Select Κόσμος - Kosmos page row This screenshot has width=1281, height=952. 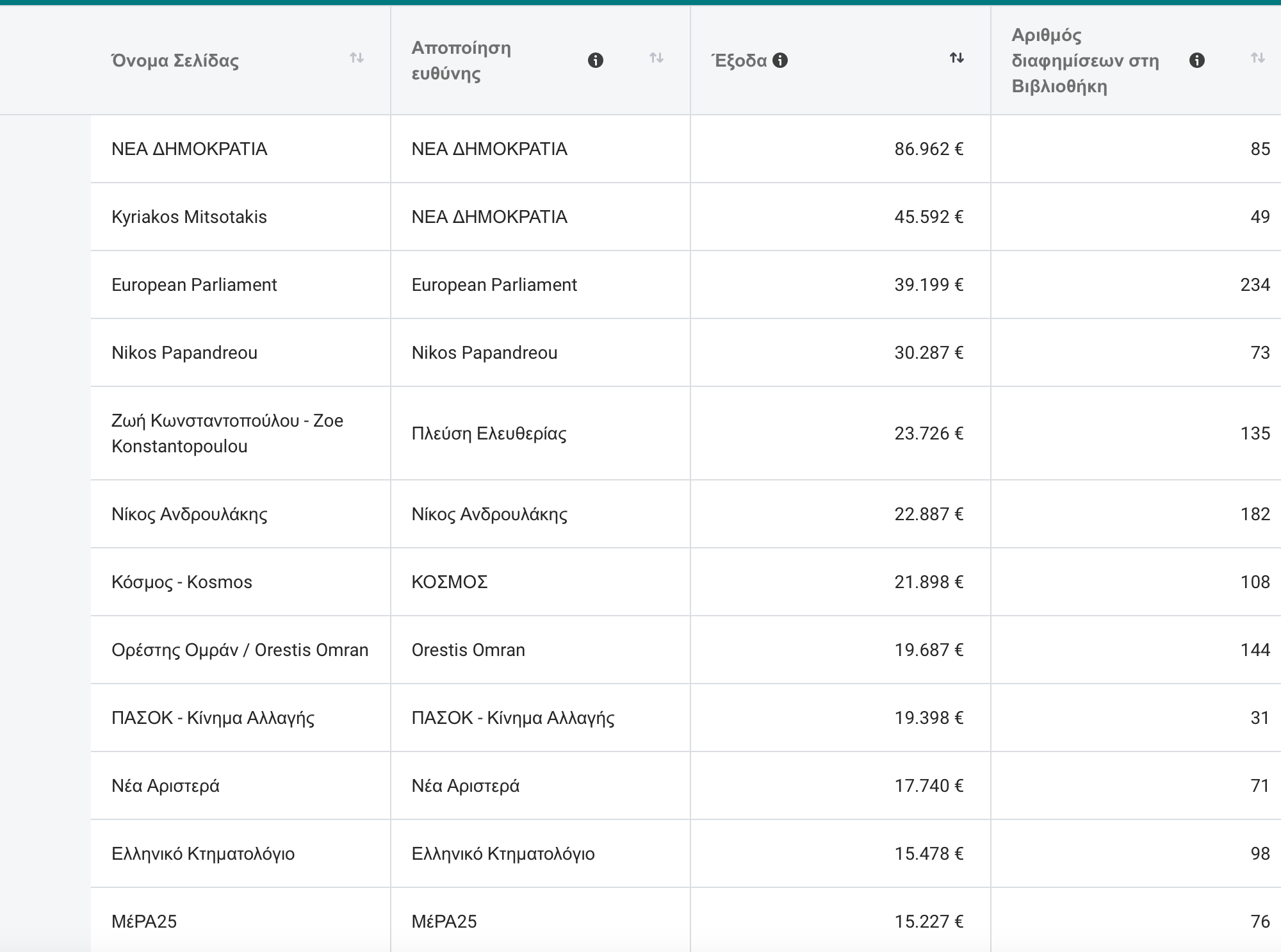[x=182, y=582]
